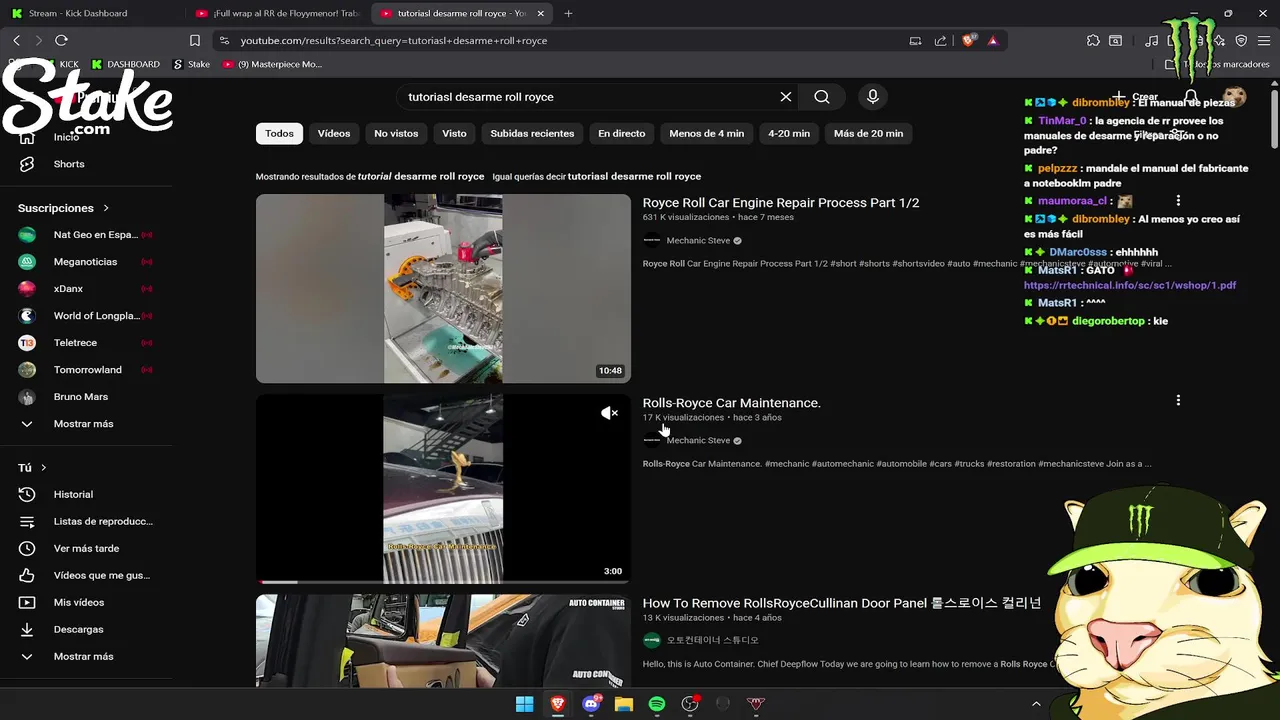The height and width of the screenshot is (720, 1280).
Task: Select the 4-20 min filter chip
Action: click(789, 133)
